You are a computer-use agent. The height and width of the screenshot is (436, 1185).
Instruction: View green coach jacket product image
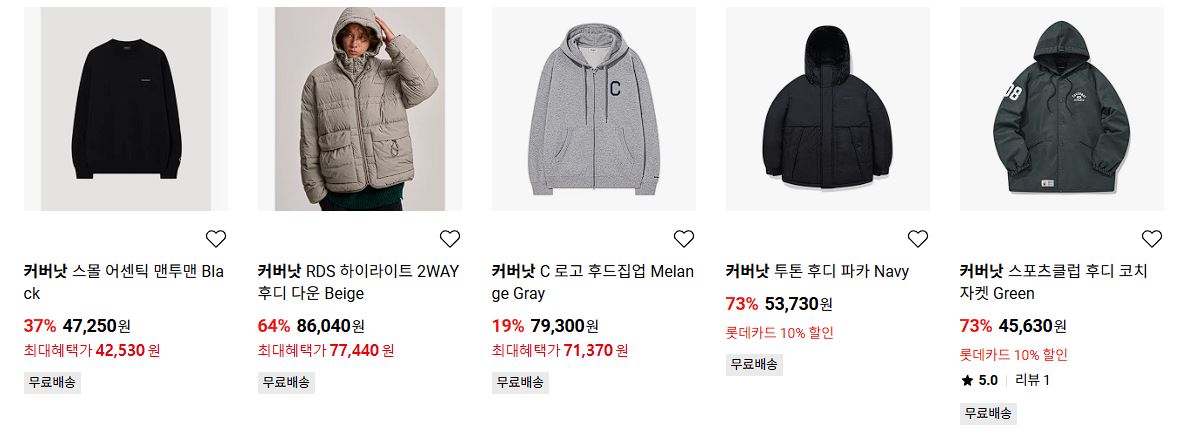(1062, 109)
